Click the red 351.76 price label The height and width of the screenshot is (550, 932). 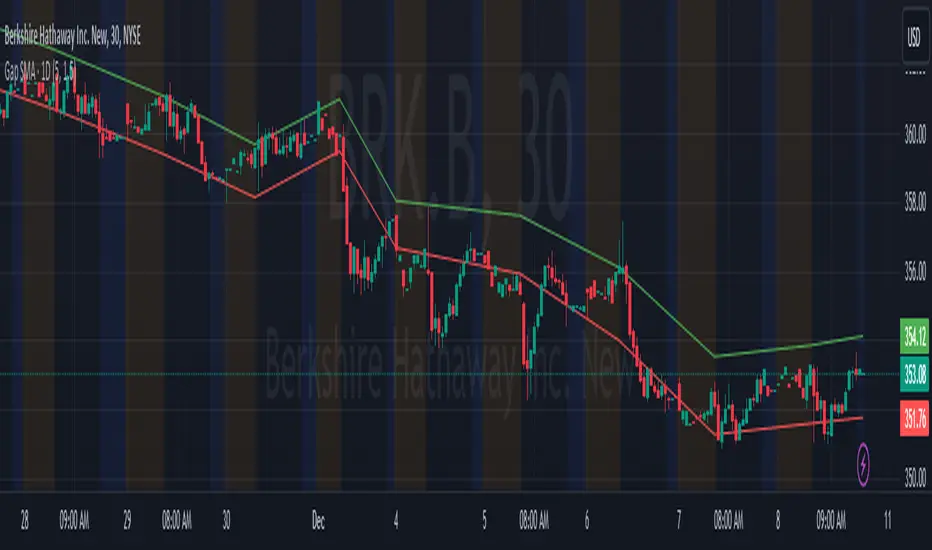pos(914,418)
